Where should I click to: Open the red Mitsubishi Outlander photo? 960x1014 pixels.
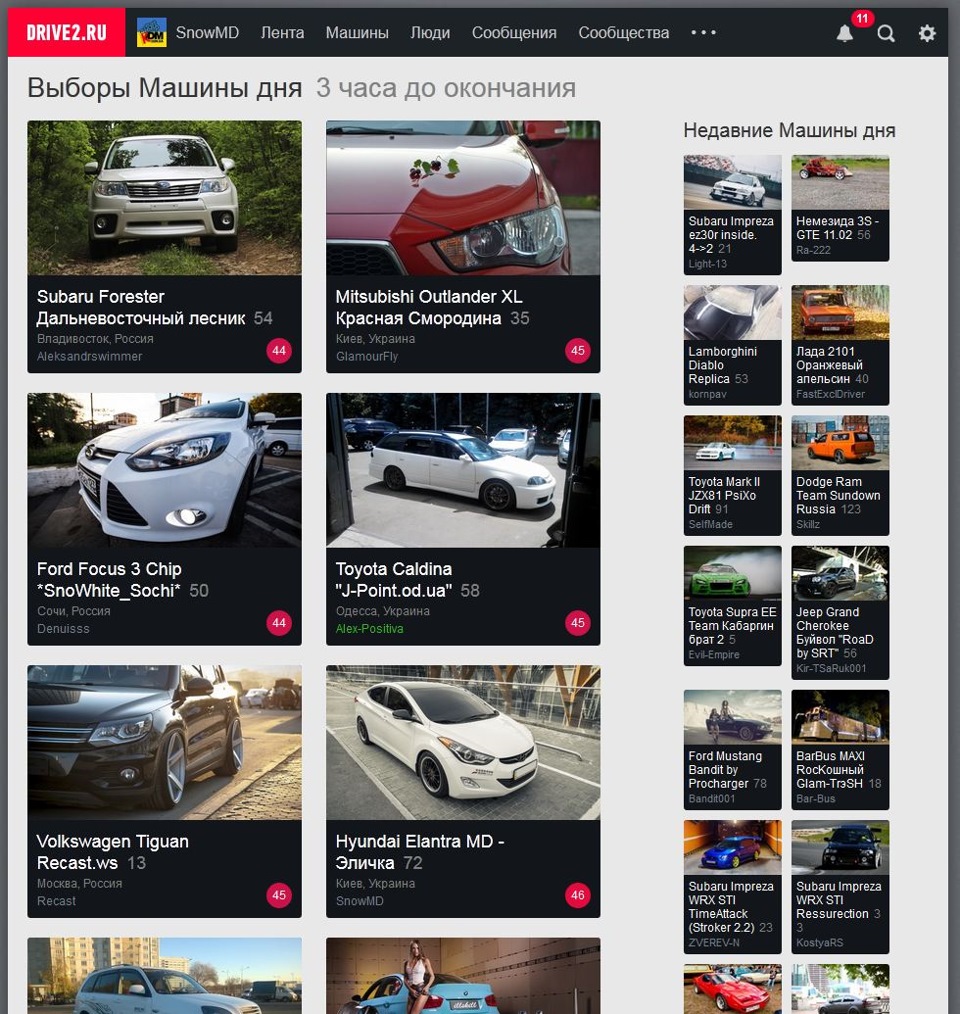(463, 198)
